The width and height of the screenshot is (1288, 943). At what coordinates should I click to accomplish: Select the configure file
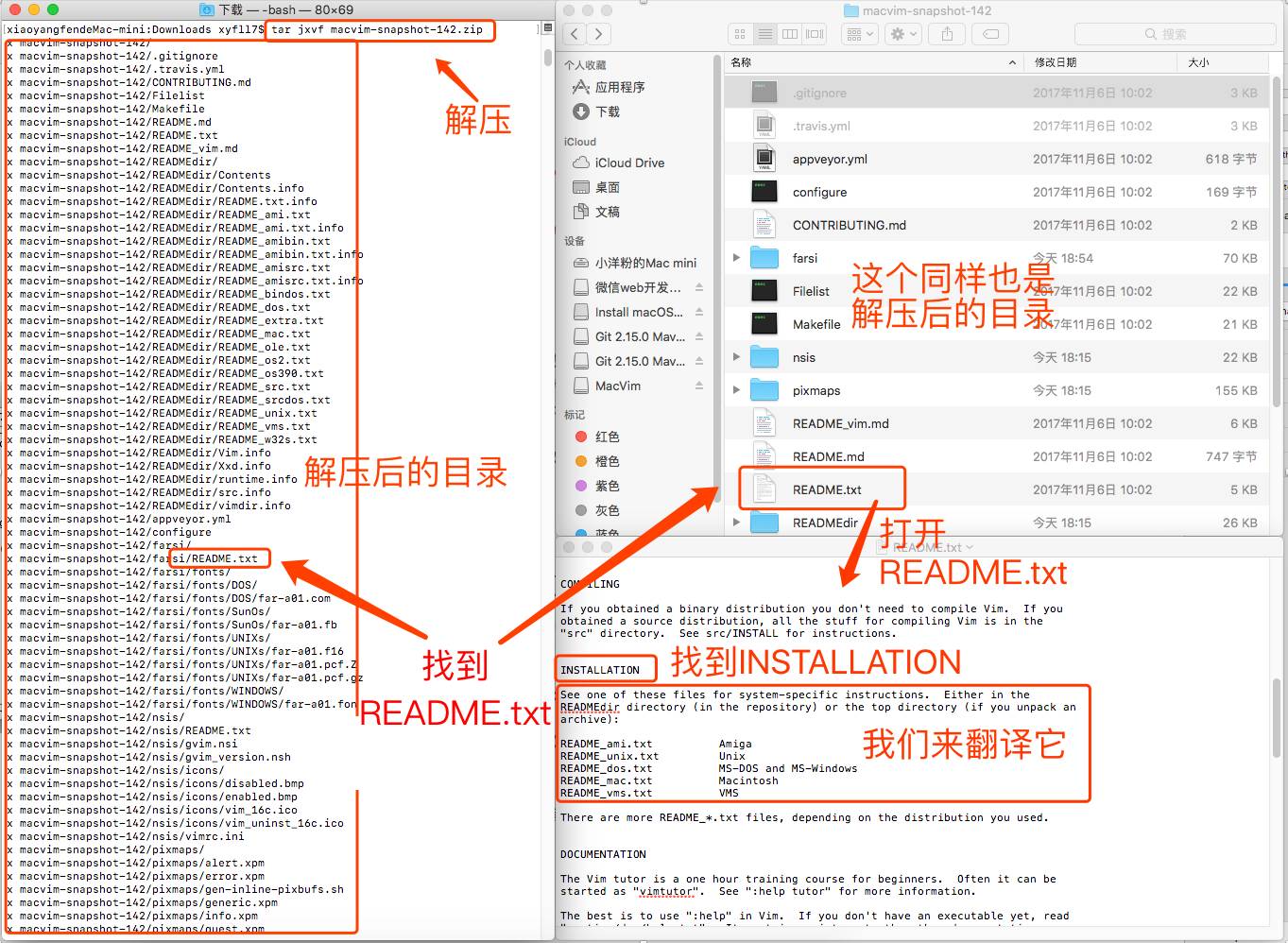pos(819,192)
